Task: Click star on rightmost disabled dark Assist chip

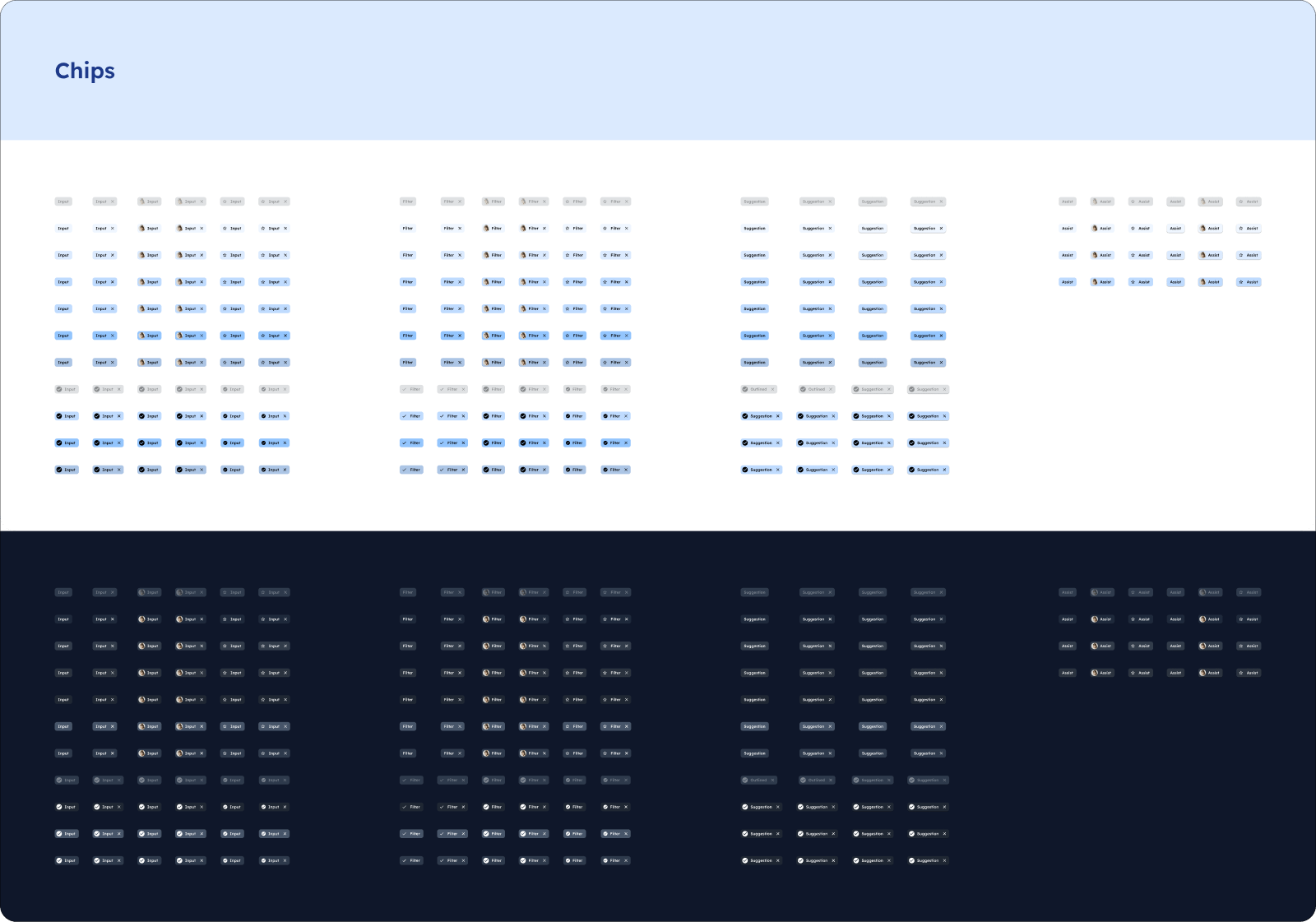Action: coord(1241,592)
